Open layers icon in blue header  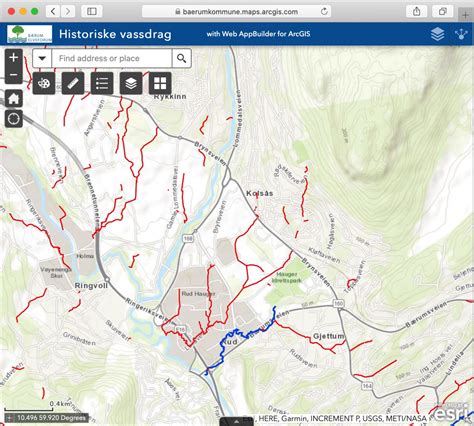437,34
